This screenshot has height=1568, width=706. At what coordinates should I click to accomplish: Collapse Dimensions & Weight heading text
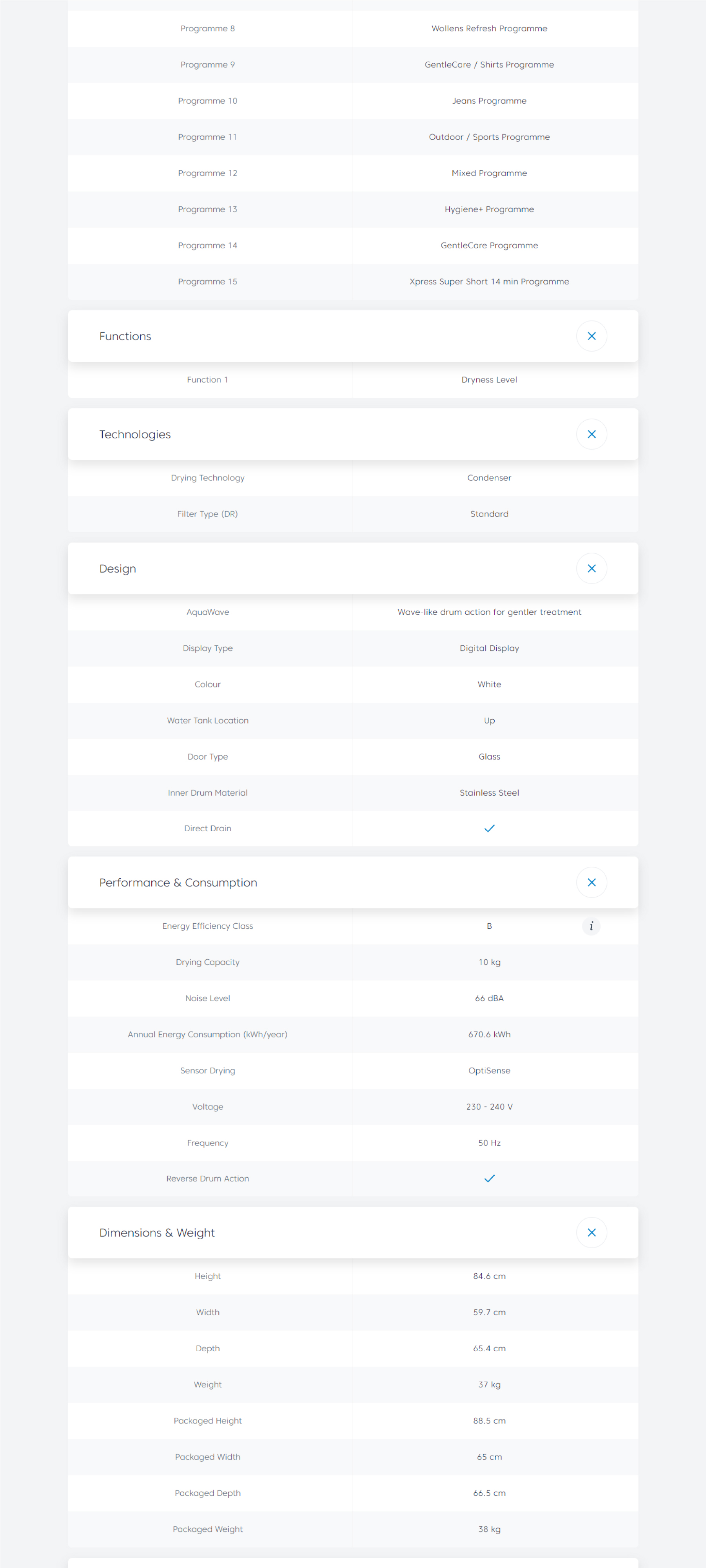(157, 1233)
